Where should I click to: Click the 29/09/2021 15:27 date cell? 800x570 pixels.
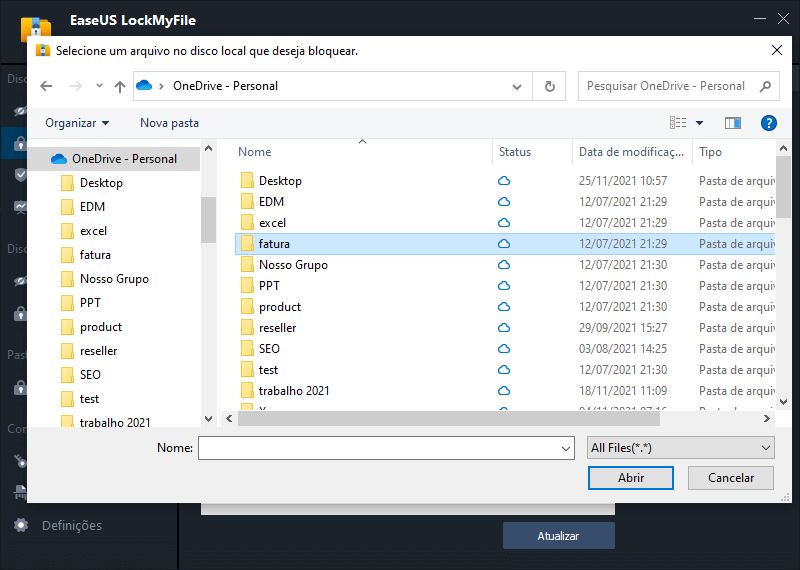point(622,328)
